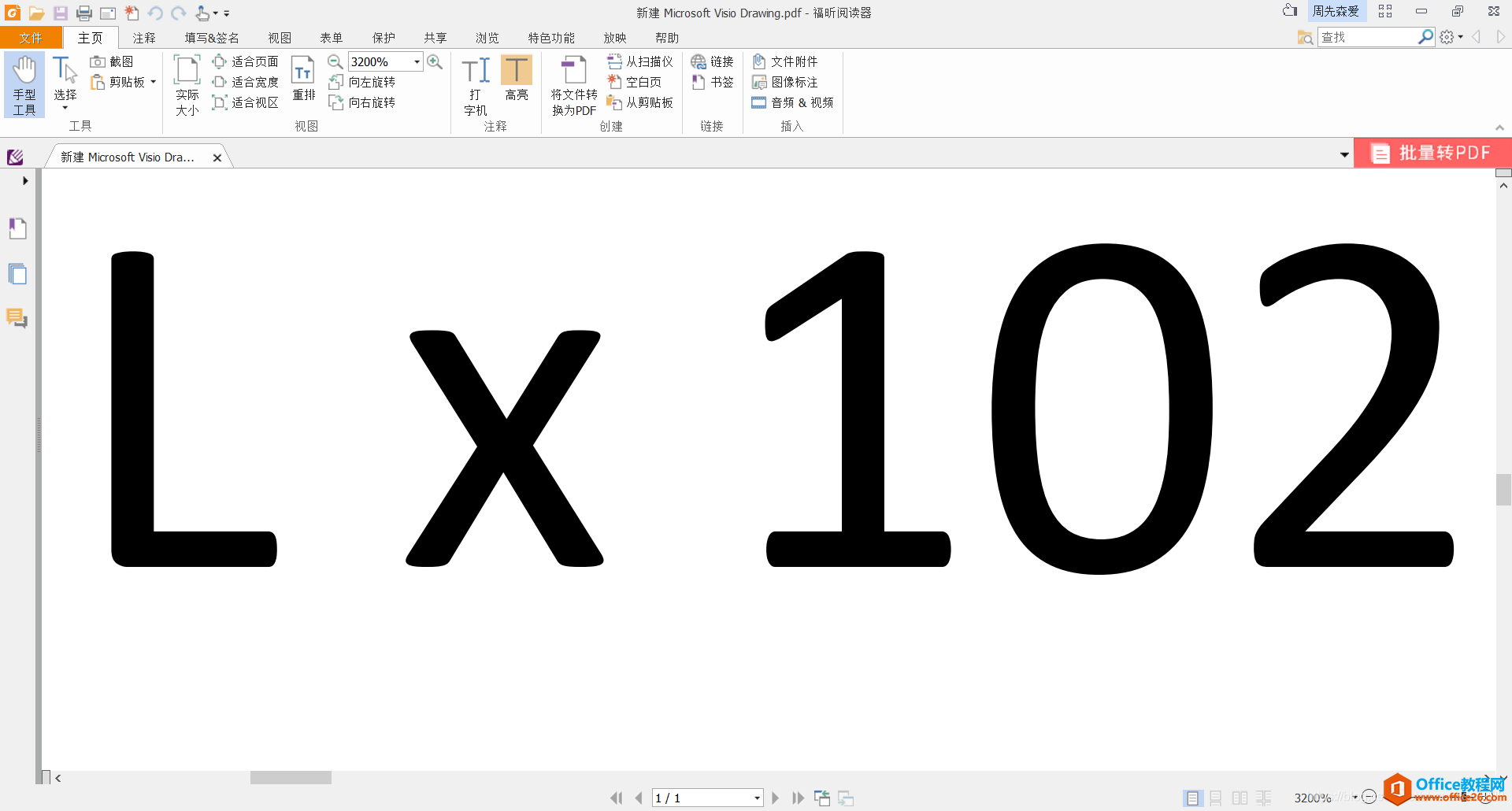Zoom out using ribbon magnifier minus
Viewport: 1512px width, 811px height.
[335, 61]
